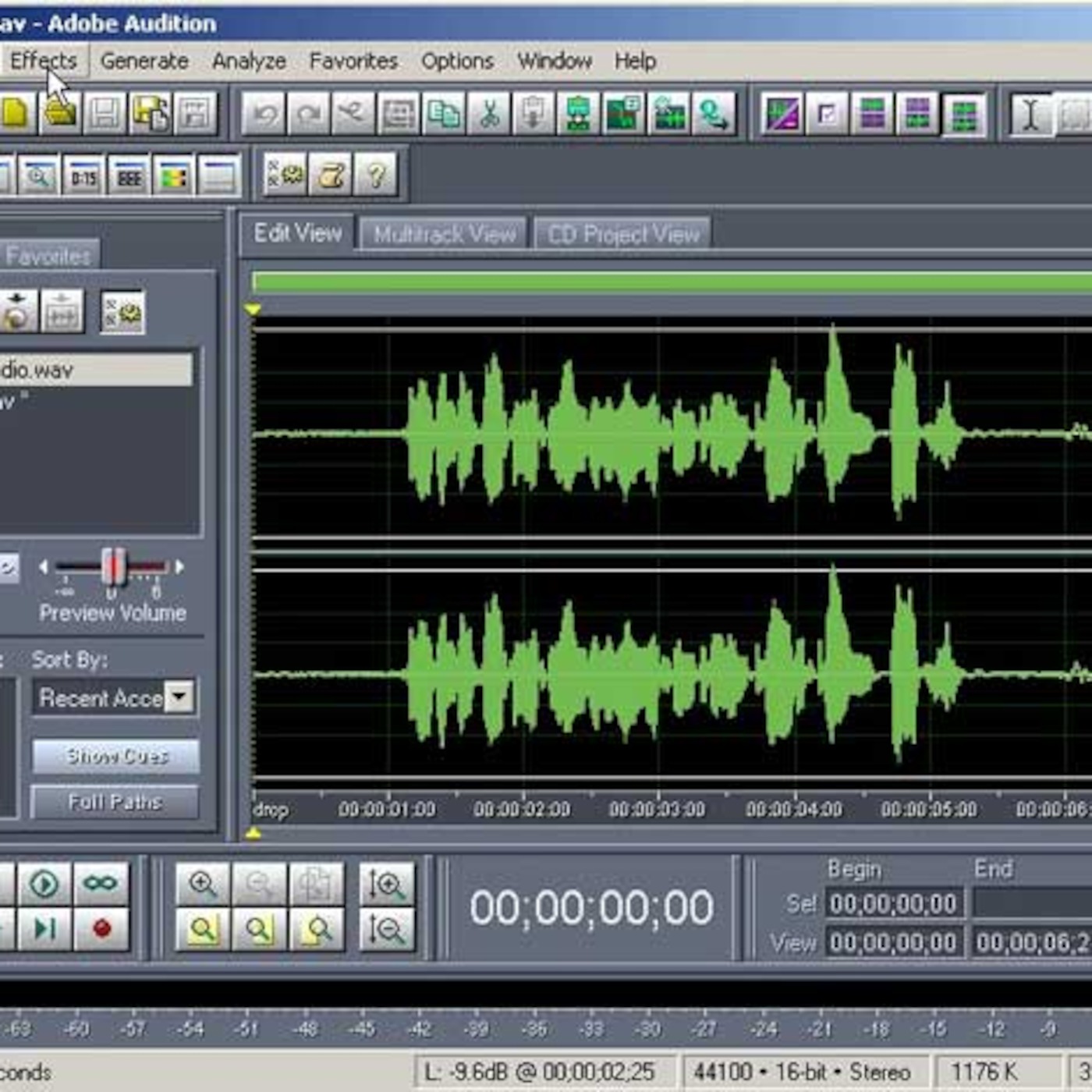Viewport: 1092px width, 1092px height.
Task: Click the Sel End time field
Action: pos(1032,904)
